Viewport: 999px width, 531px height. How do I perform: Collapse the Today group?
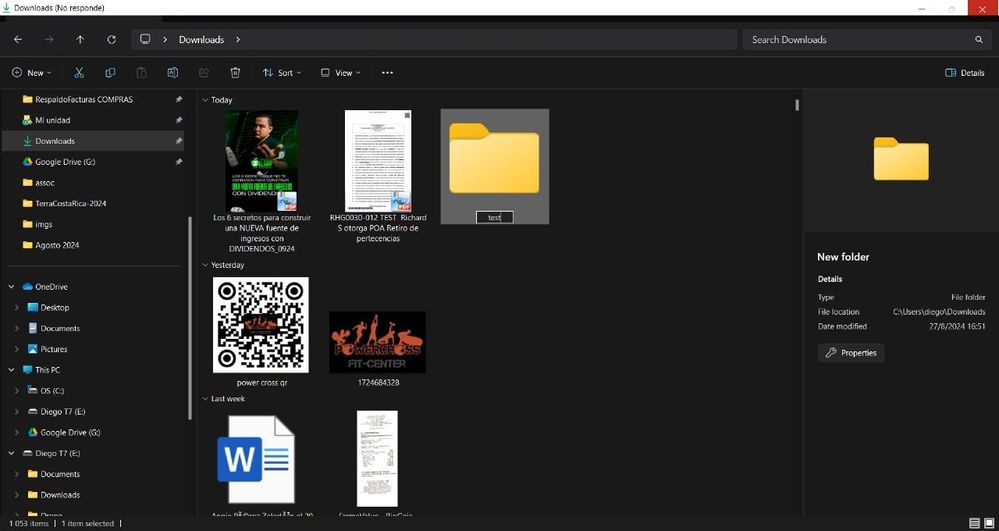[x=205, y=100]
